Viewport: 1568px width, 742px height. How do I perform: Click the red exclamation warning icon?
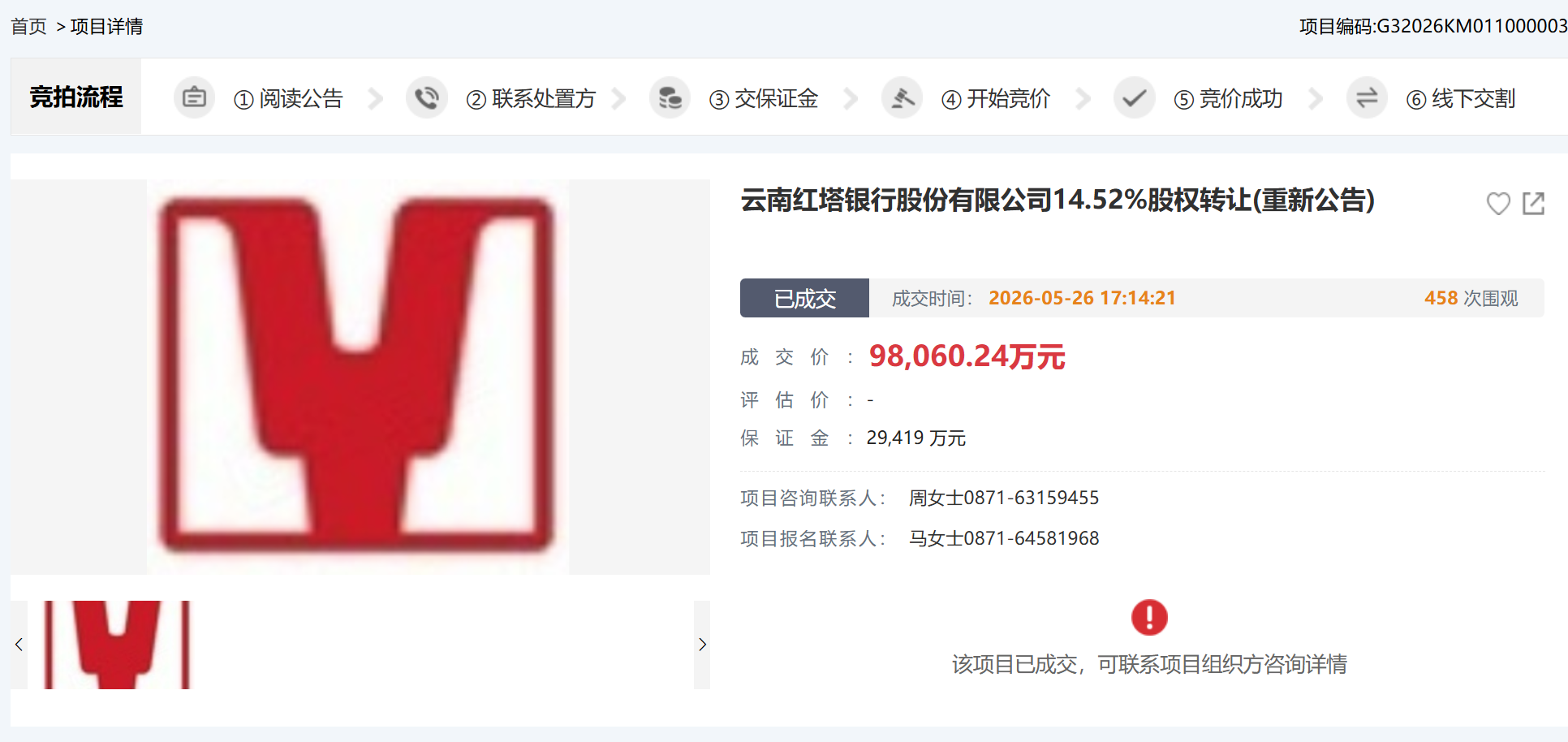1149,618
